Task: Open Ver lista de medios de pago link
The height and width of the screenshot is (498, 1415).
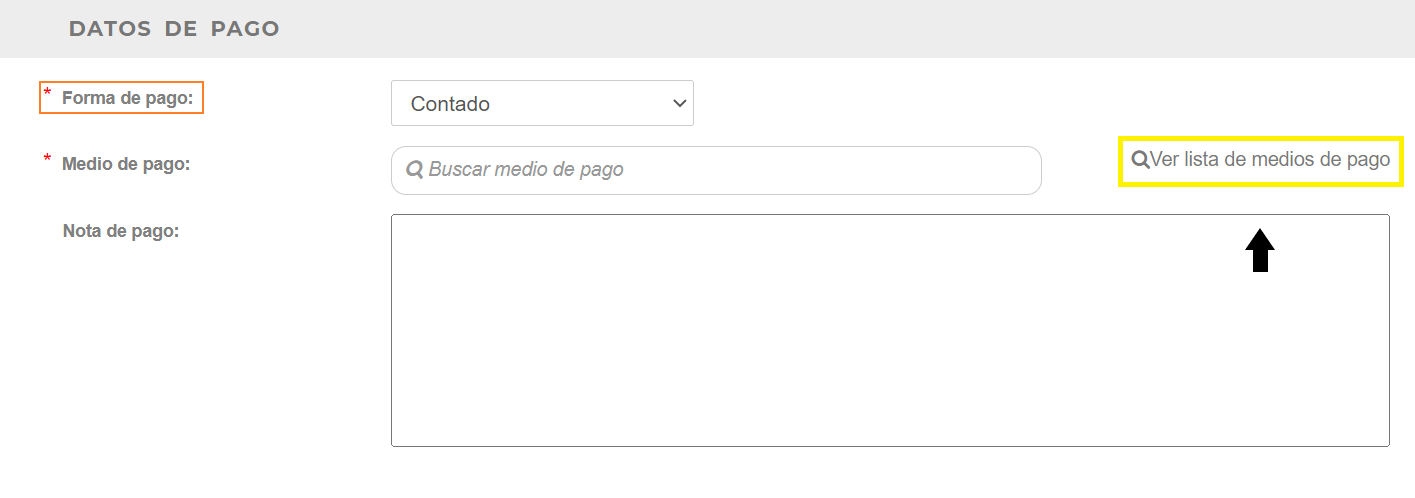Action: tap(1261, 159)
